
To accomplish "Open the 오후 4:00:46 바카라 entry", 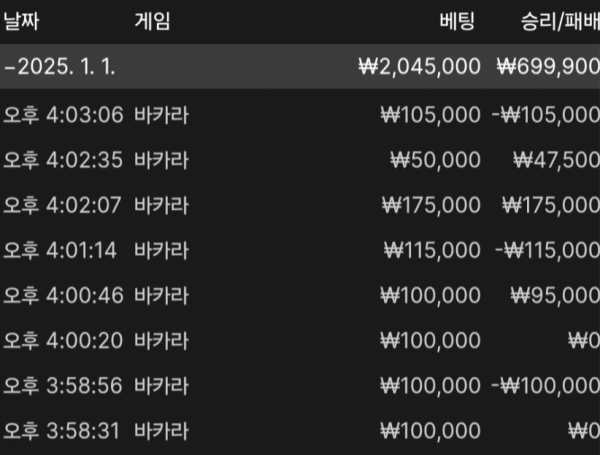I will pos(300,295).
